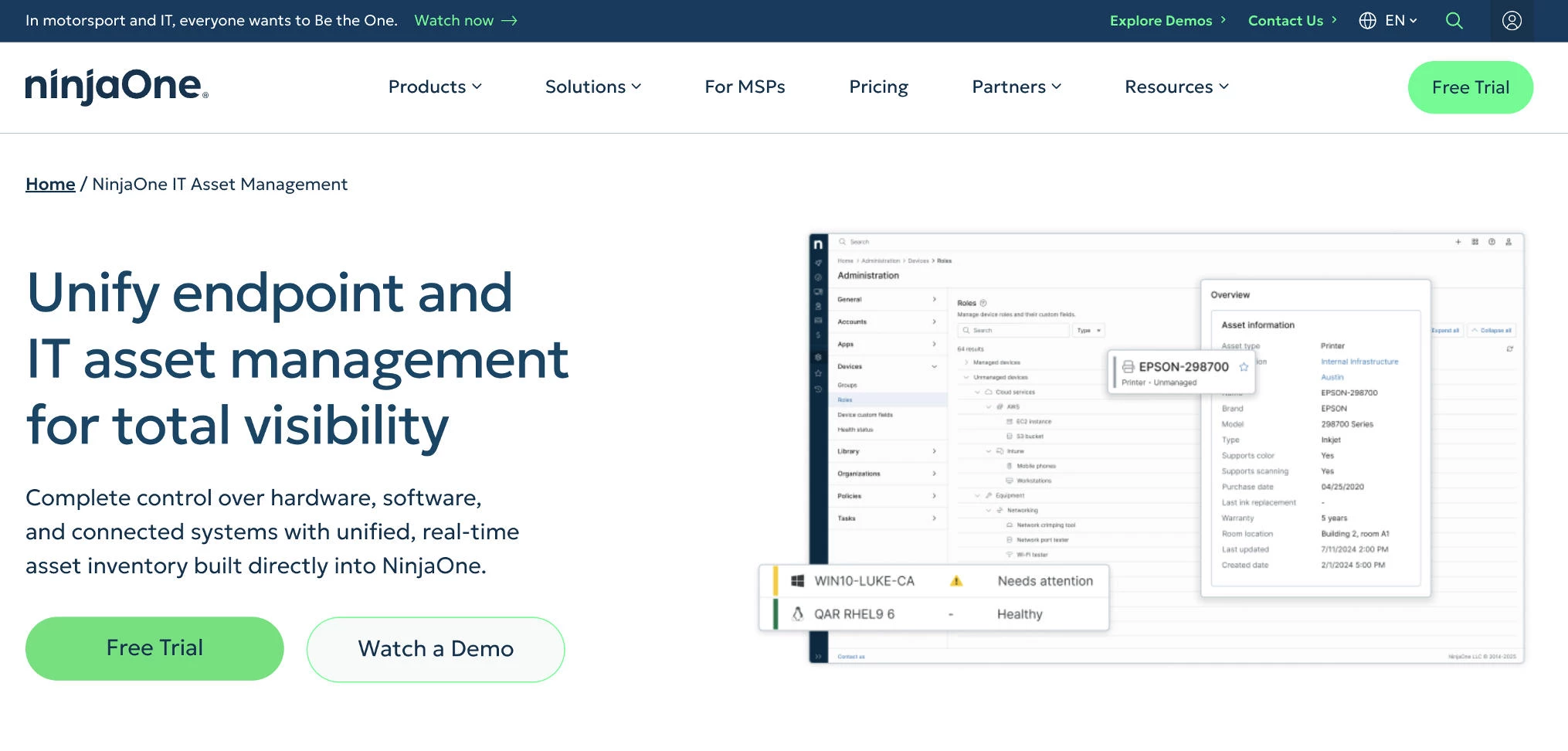The height and width of the screenshot is (751, 1568).
Task: Open the site search magnifier icon
Action: tap(1454, 21)
